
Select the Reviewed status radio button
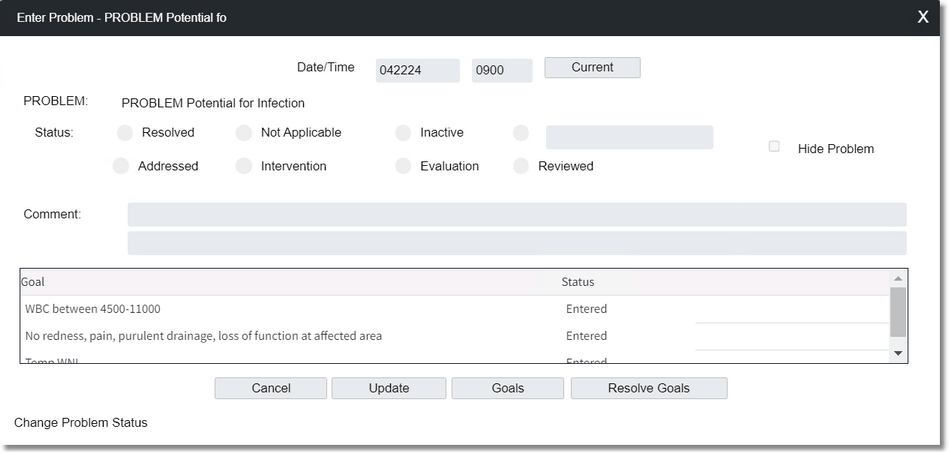521,166
